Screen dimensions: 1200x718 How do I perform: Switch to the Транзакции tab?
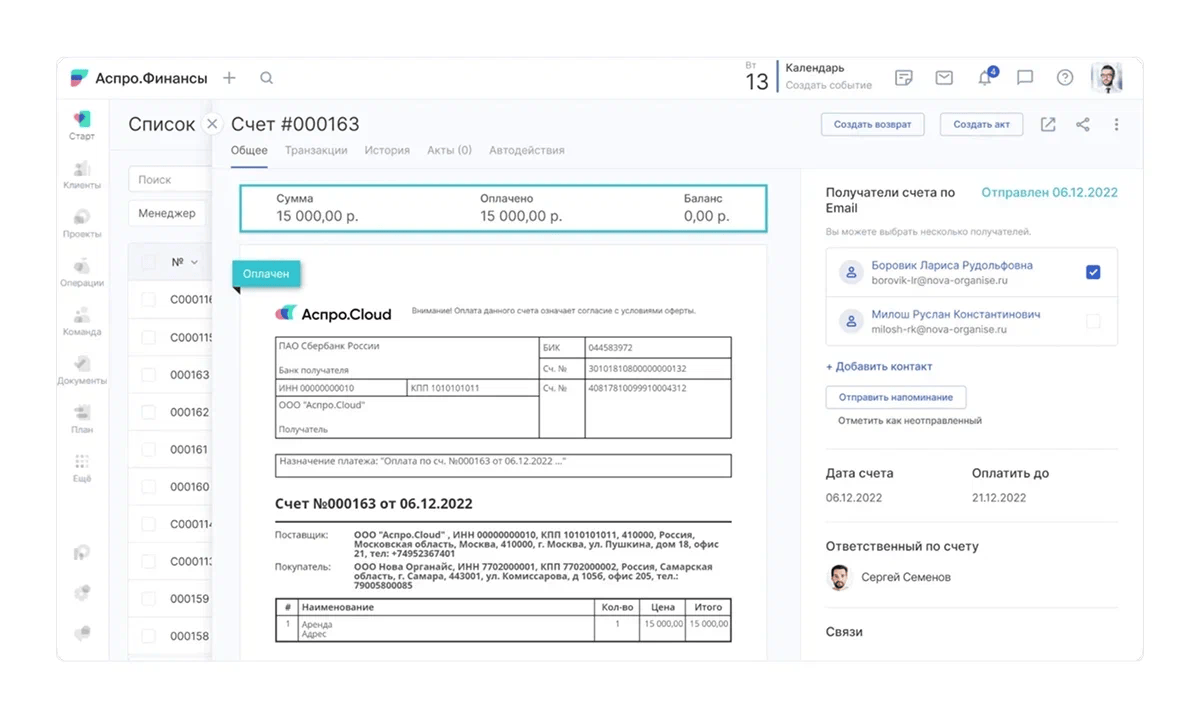coord(316,150)
